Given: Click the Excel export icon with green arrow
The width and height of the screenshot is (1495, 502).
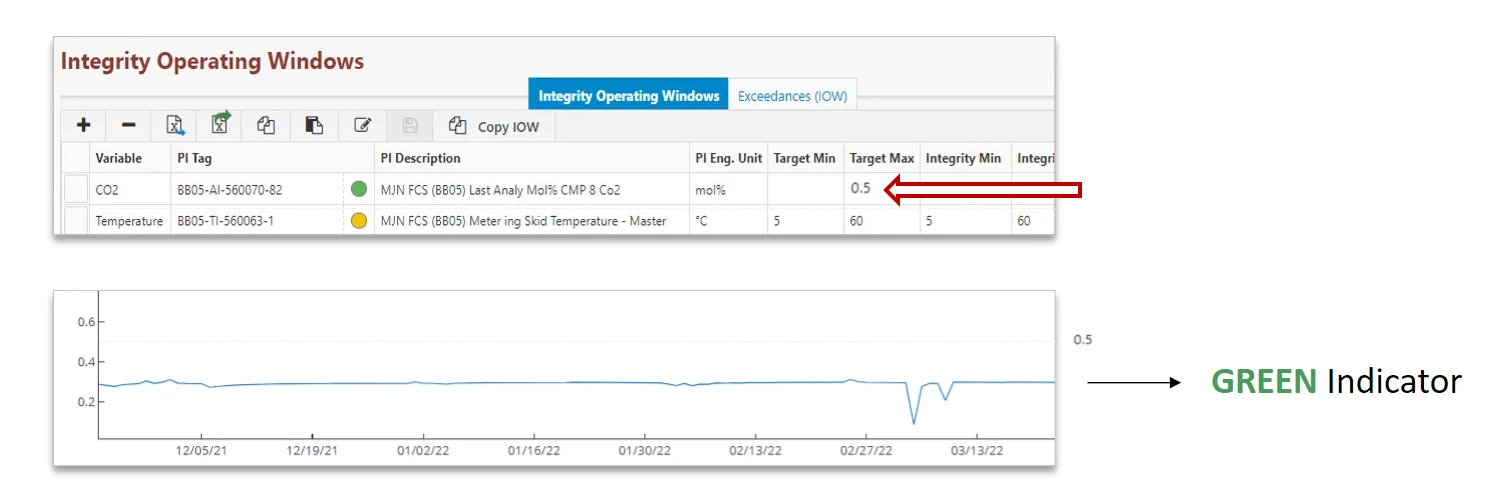Looking at the screenshot, I should coord(220,124).
